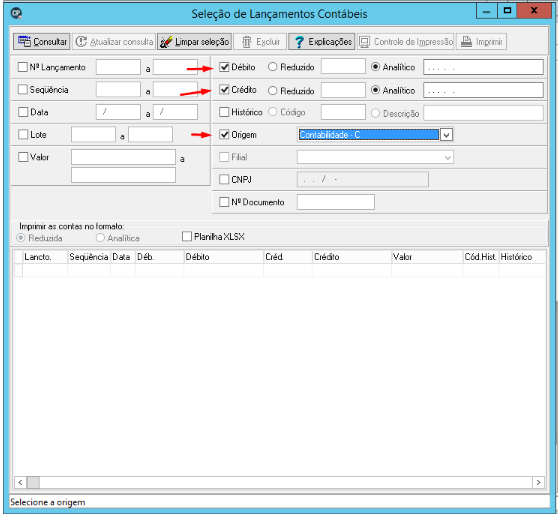Enable the Lote checkbox
Image resolution: width=560 pixels, height=517 pixels.
(22, 134)
